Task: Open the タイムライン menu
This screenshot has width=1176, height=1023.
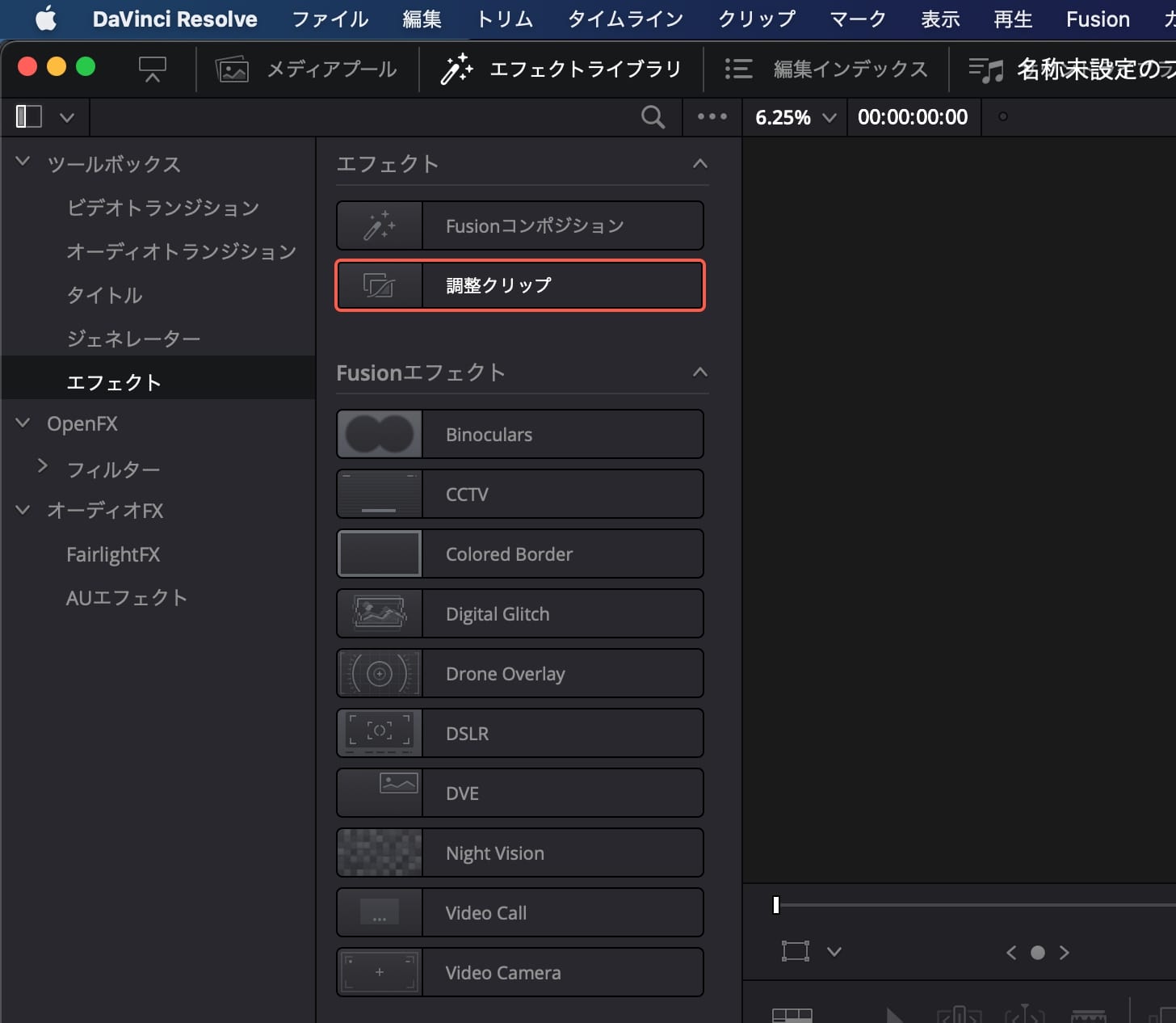Action: (625, 19)
